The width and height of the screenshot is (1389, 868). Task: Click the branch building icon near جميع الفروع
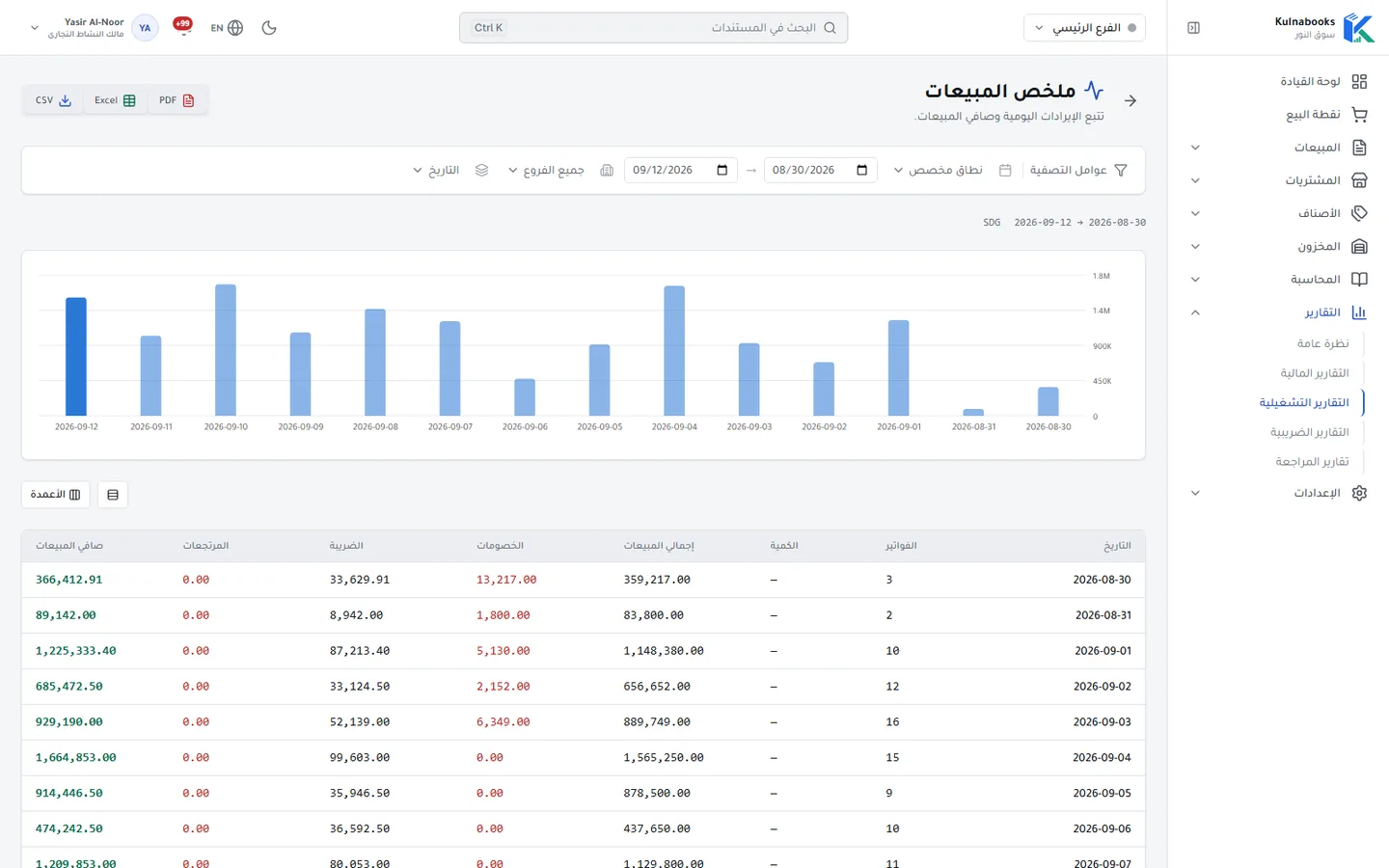tap(607, 170)
